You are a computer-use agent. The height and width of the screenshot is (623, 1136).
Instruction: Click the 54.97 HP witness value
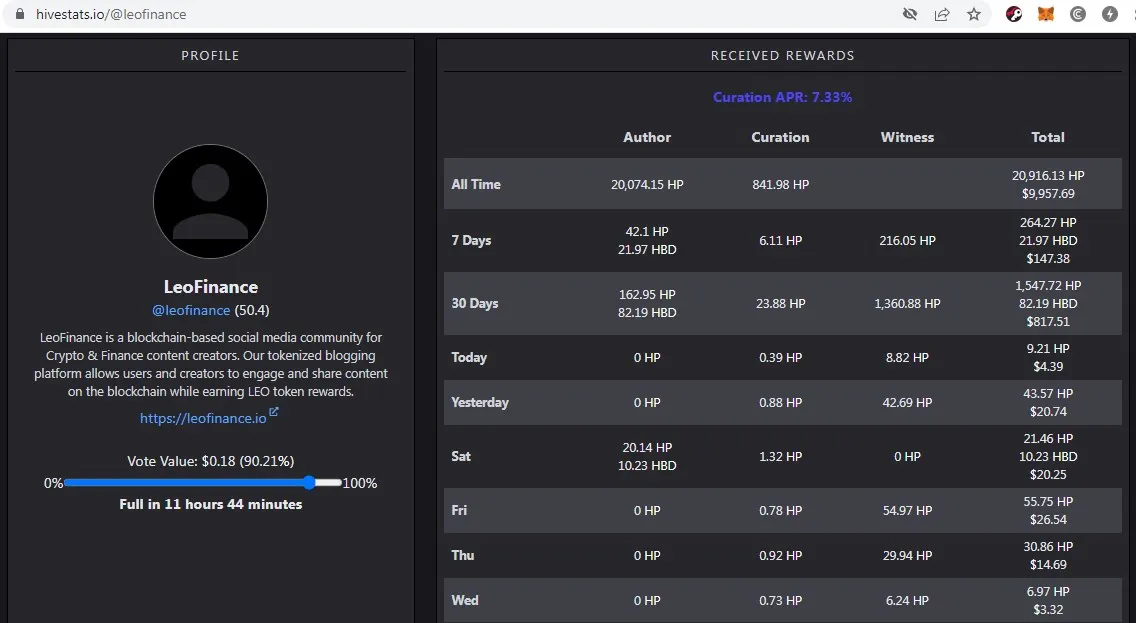[x=907, y=511]
